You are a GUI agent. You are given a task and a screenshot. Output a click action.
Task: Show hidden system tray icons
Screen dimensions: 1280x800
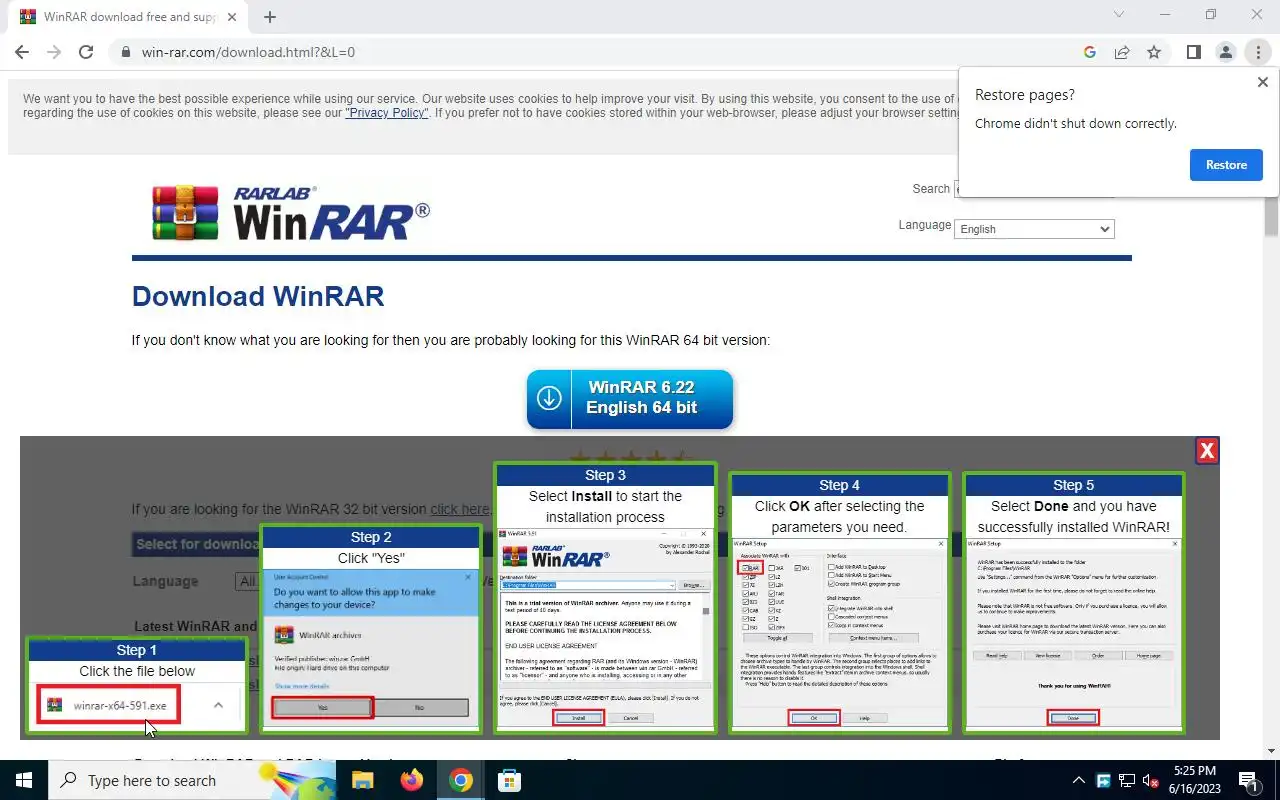[x=1078, y=780]
